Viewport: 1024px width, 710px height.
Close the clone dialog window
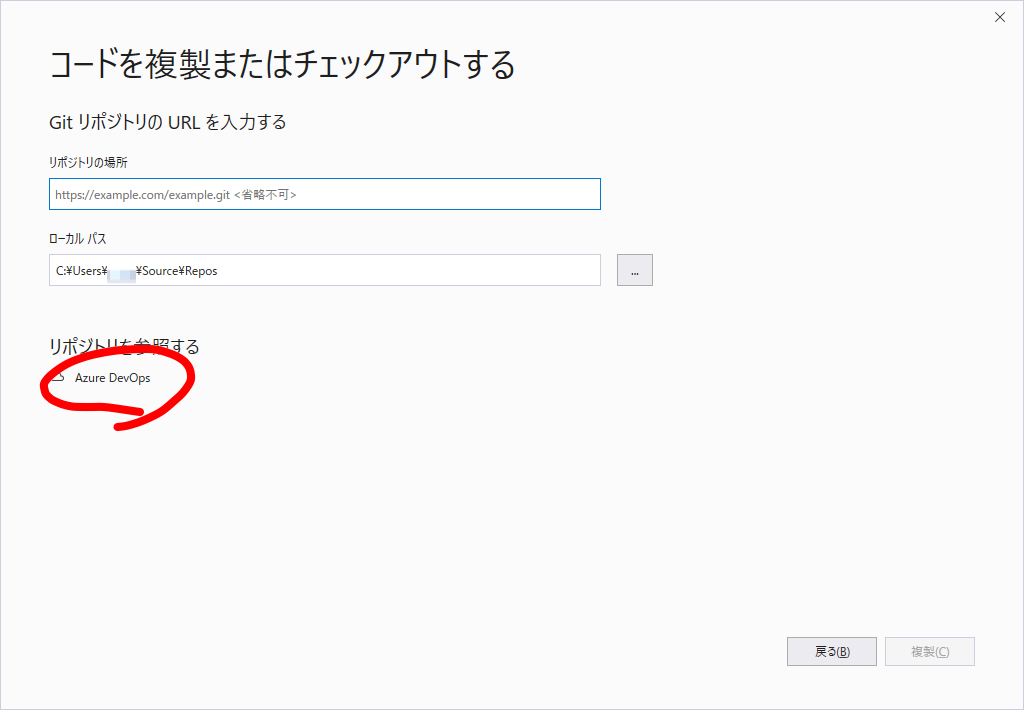[x=1000, y=18]
